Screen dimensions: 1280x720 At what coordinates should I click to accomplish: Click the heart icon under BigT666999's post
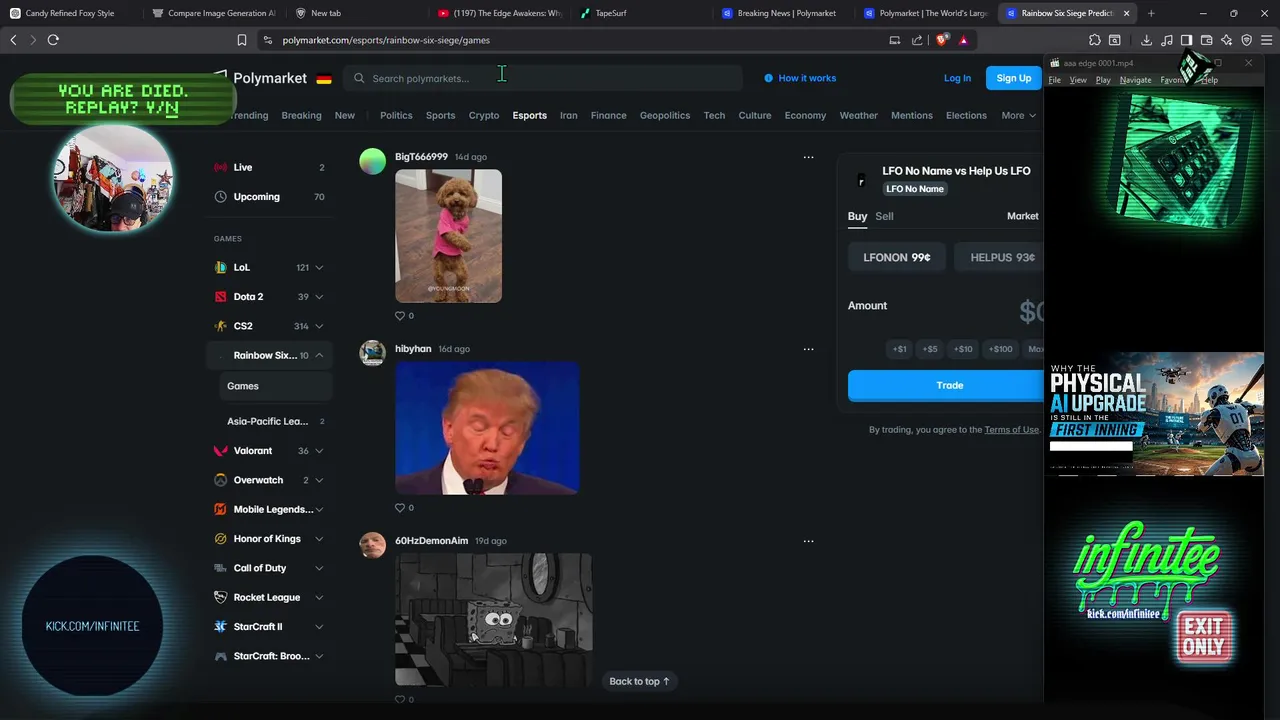[400, 316]
